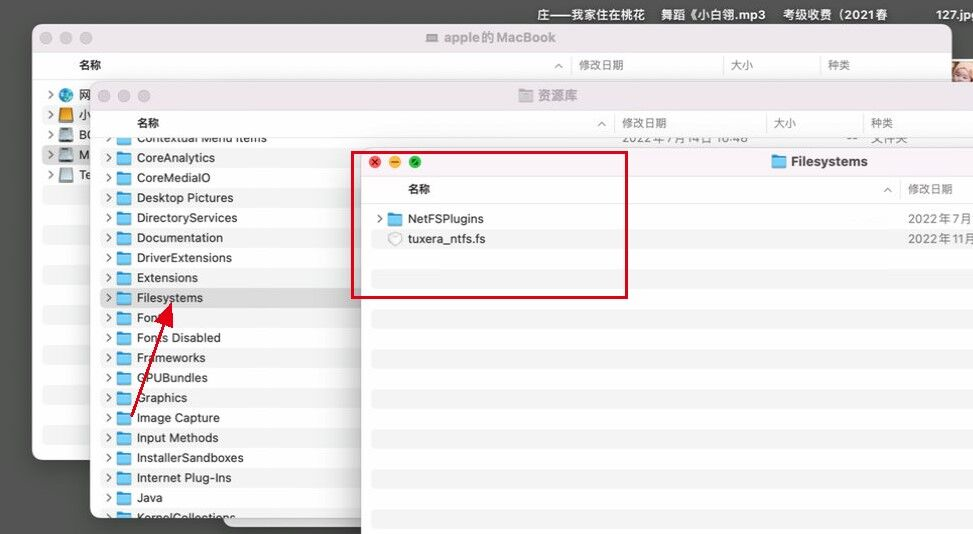The height and width of the screenshot is (534, 973).
Task: Minimize the Filesystems window
Action: [x=395, y=162]
